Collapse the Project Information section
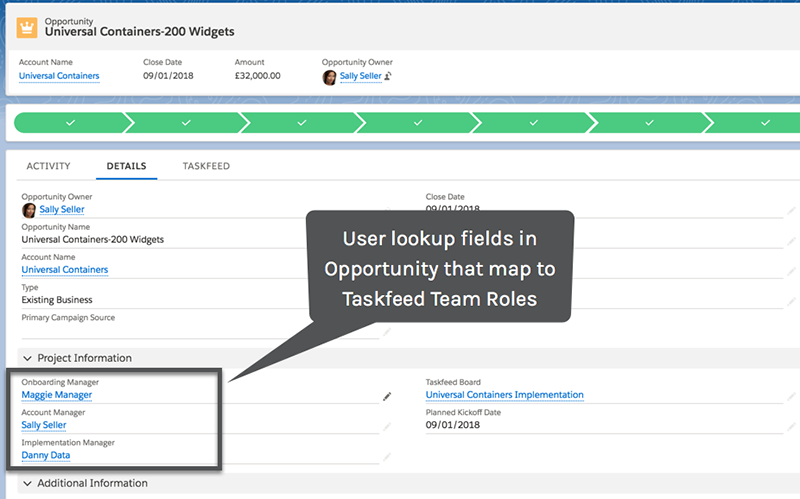800x499 pixels. coord(25,358)
